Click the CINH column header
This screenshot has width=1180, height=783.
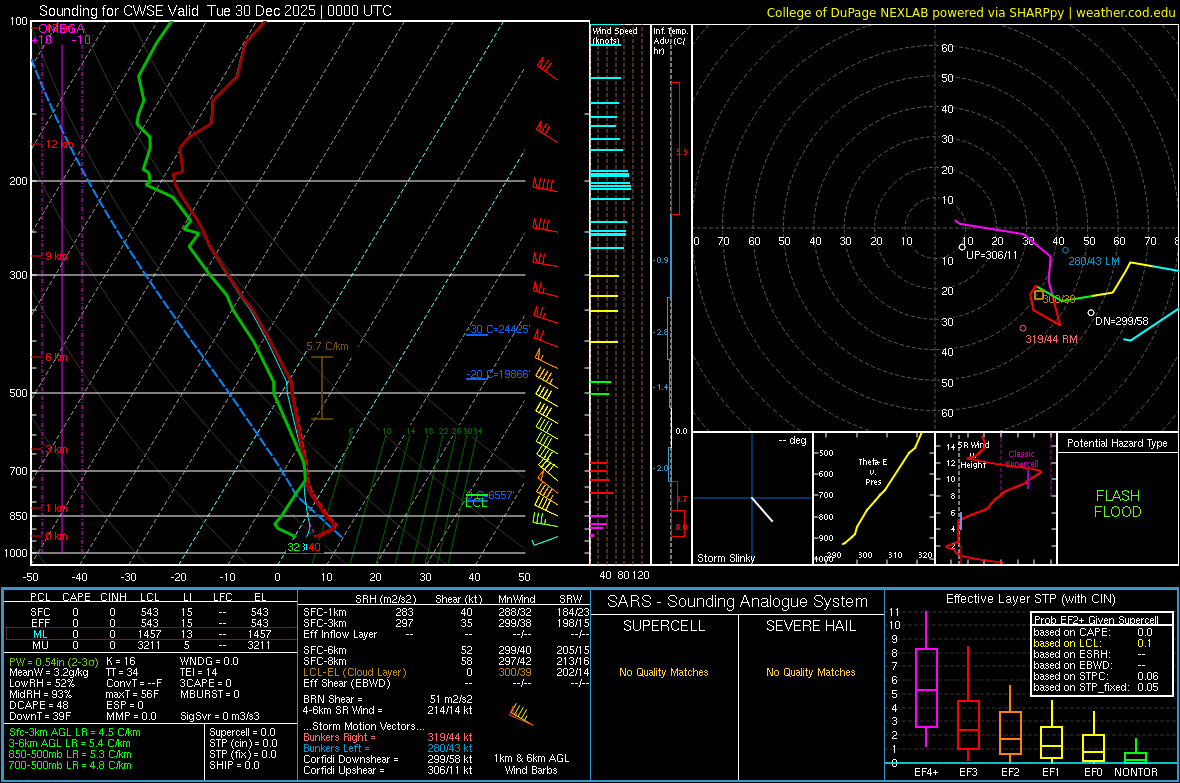pyautogui.click(x=114, y=597)
